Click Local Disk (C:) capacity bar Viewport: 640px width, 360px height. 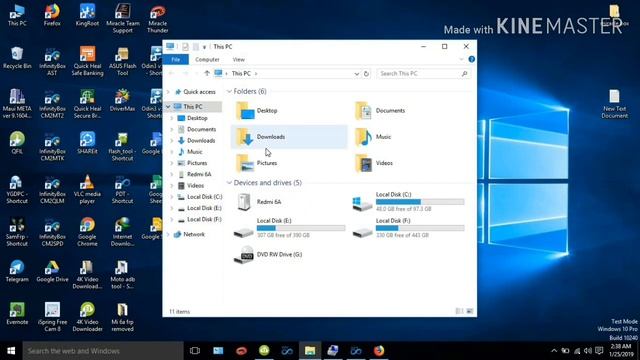[x=420, y=202]
